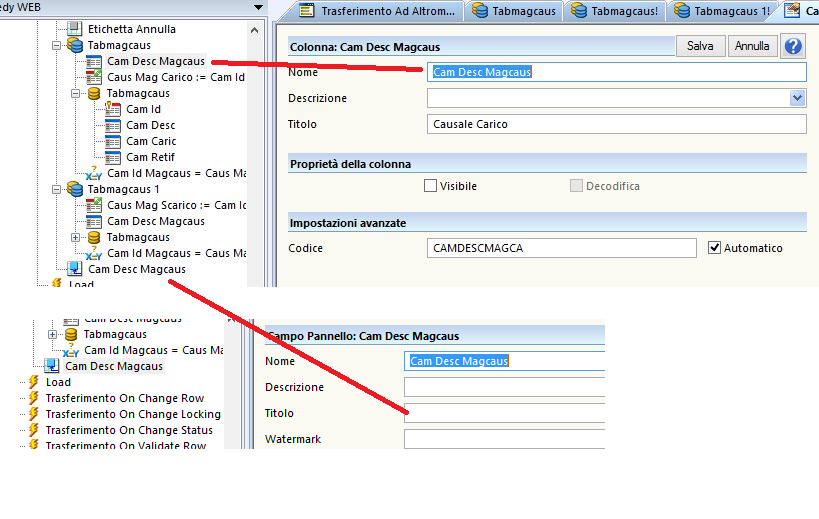Click the column Nome input field
This screenshot has height=519, width=819.
pos(617,72)
